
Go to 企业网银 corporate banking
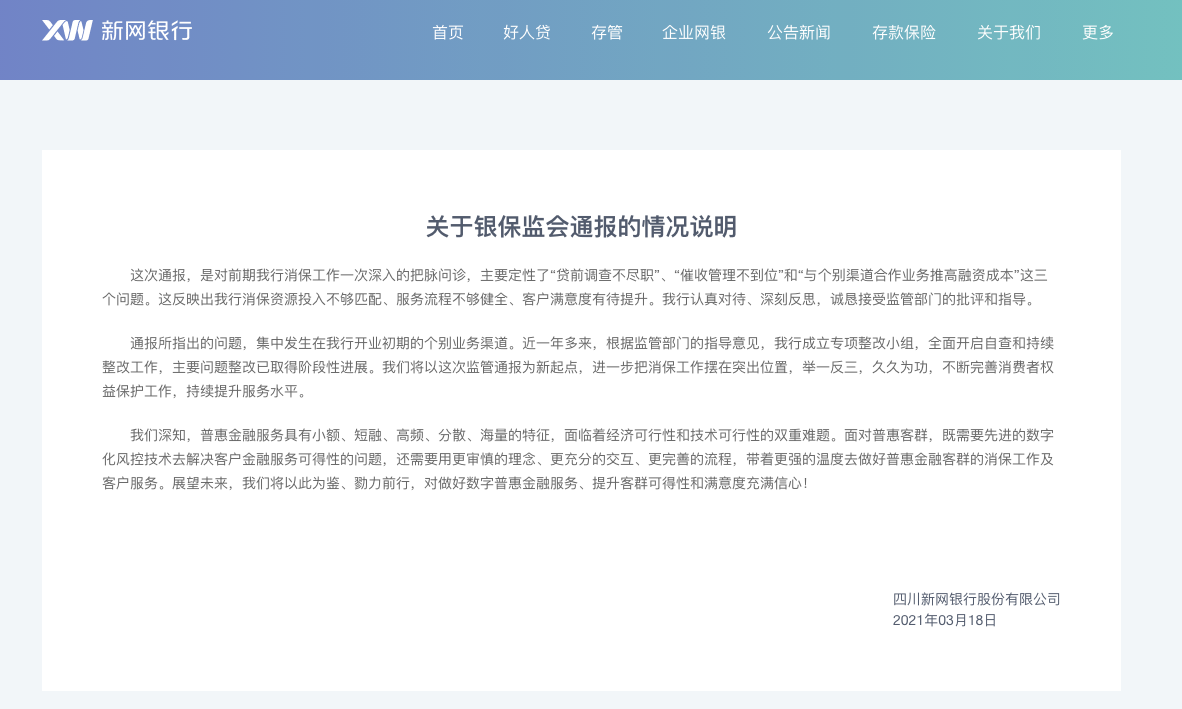coord(695,32)
